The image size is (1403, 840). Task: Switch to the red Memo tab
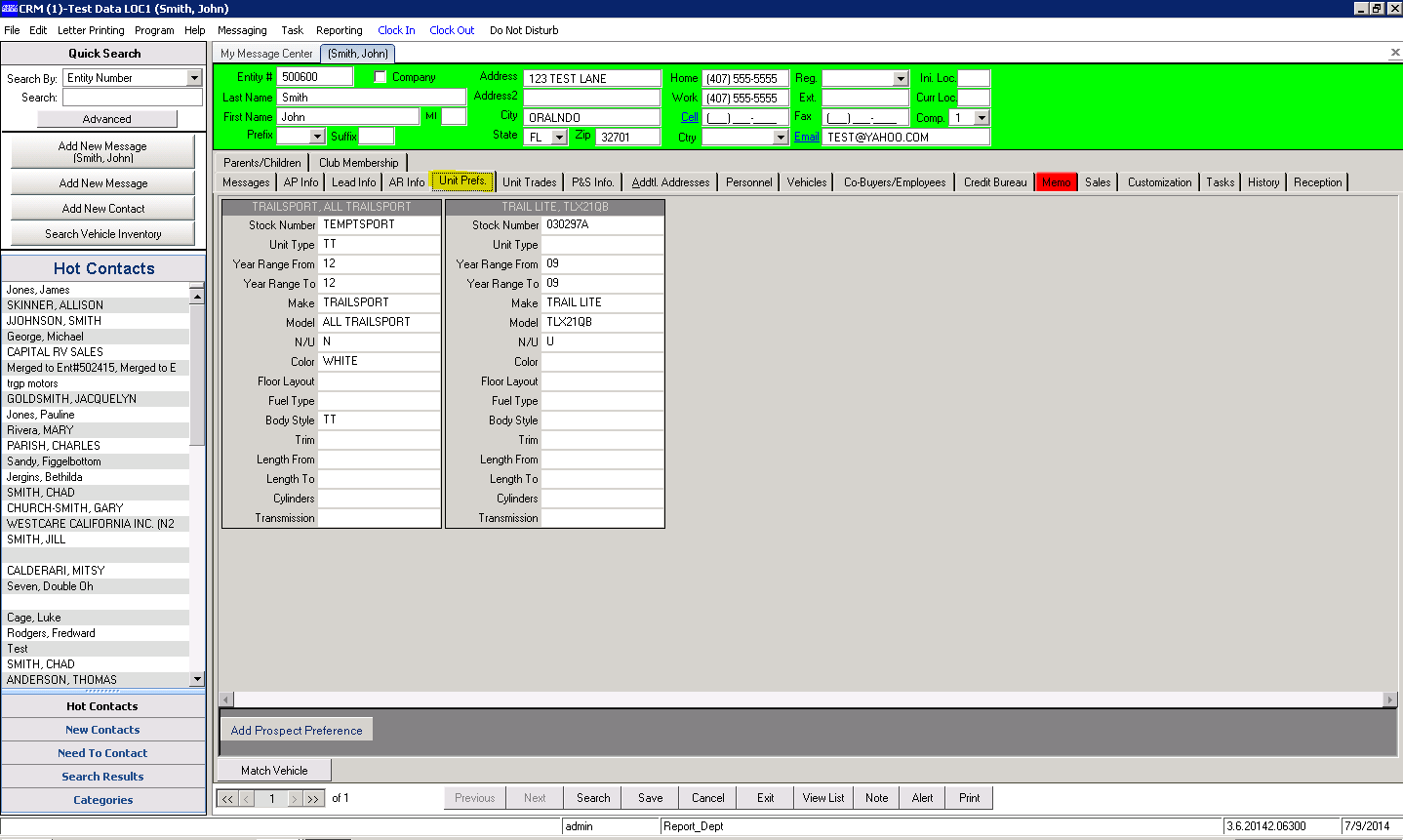(1056, 181)
